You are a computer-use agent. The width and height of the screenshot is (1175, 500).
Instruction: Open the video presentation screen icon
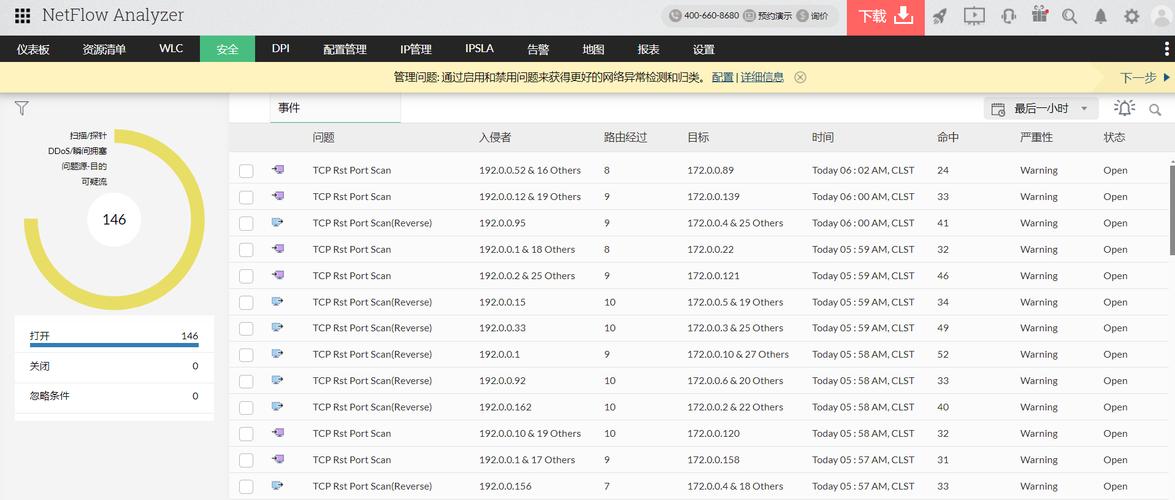(974, 16)
